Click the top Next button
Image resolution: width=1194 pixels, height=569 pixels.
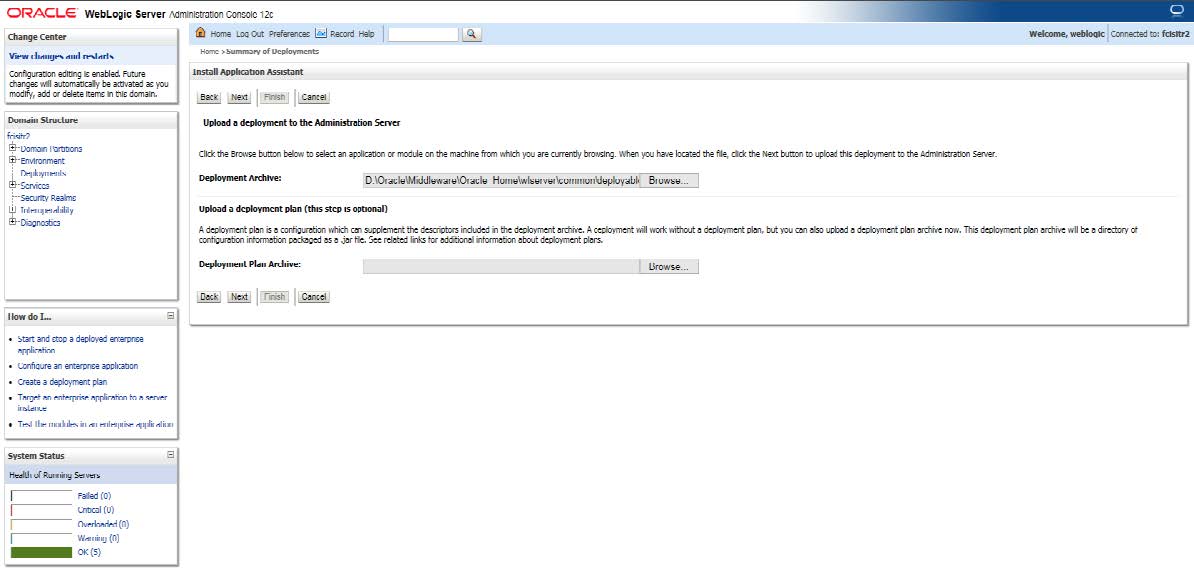pos(239,97)
